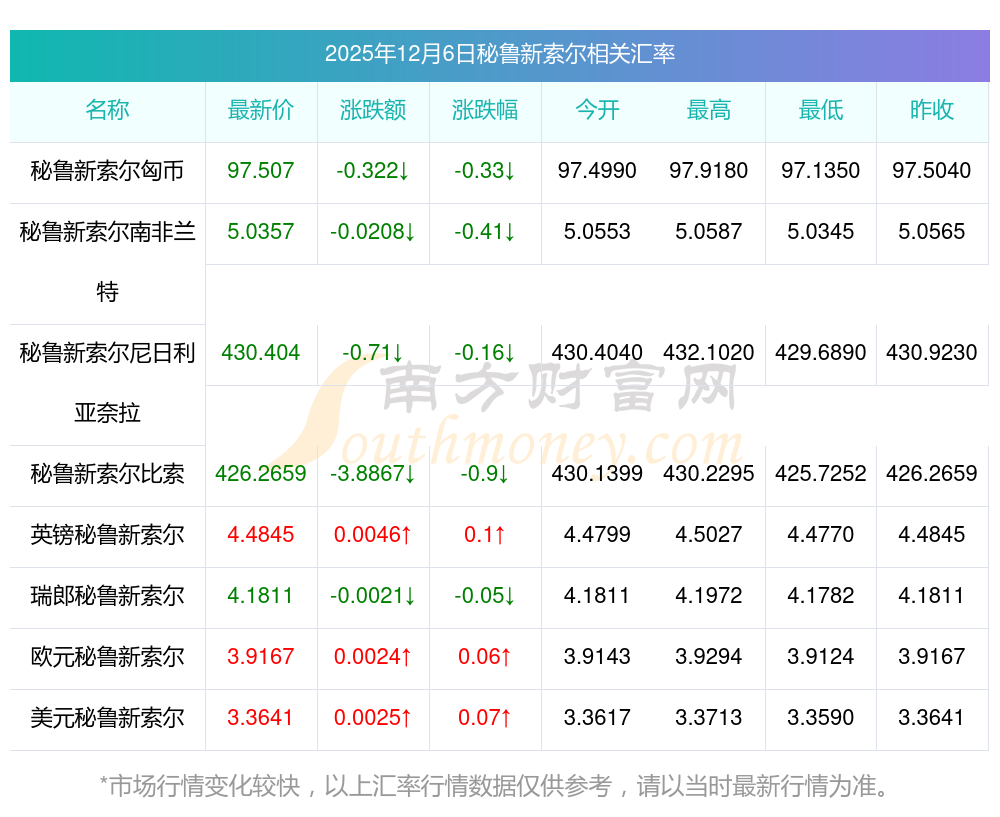Click the 今开 column header
Image resolution: width=1000 pixels, height=817 pixels.
597,110
